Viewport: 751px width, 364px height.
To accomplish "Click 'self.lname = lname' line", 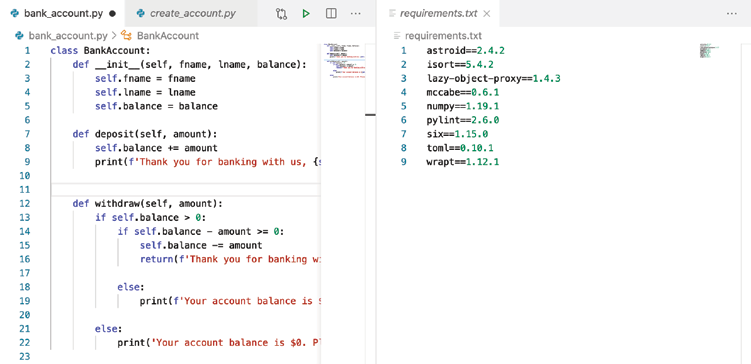I will 145,92.
